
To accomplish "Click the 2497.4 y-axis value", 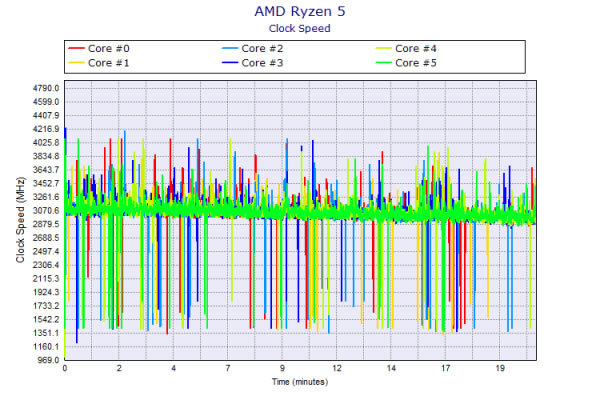I will pos(46,251).
